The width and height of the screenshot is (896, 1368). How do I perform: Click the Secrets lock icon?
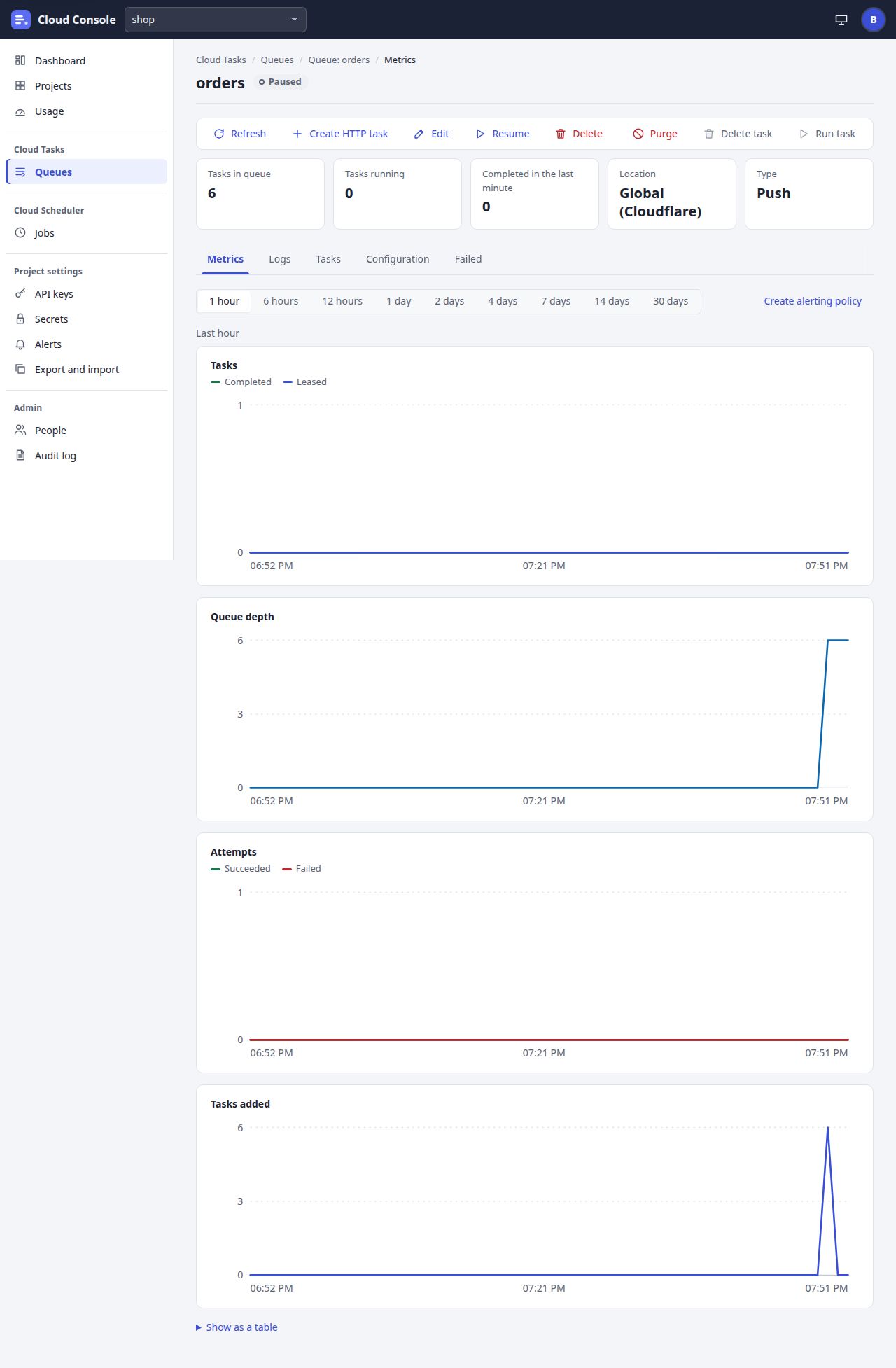click(20, 319)
